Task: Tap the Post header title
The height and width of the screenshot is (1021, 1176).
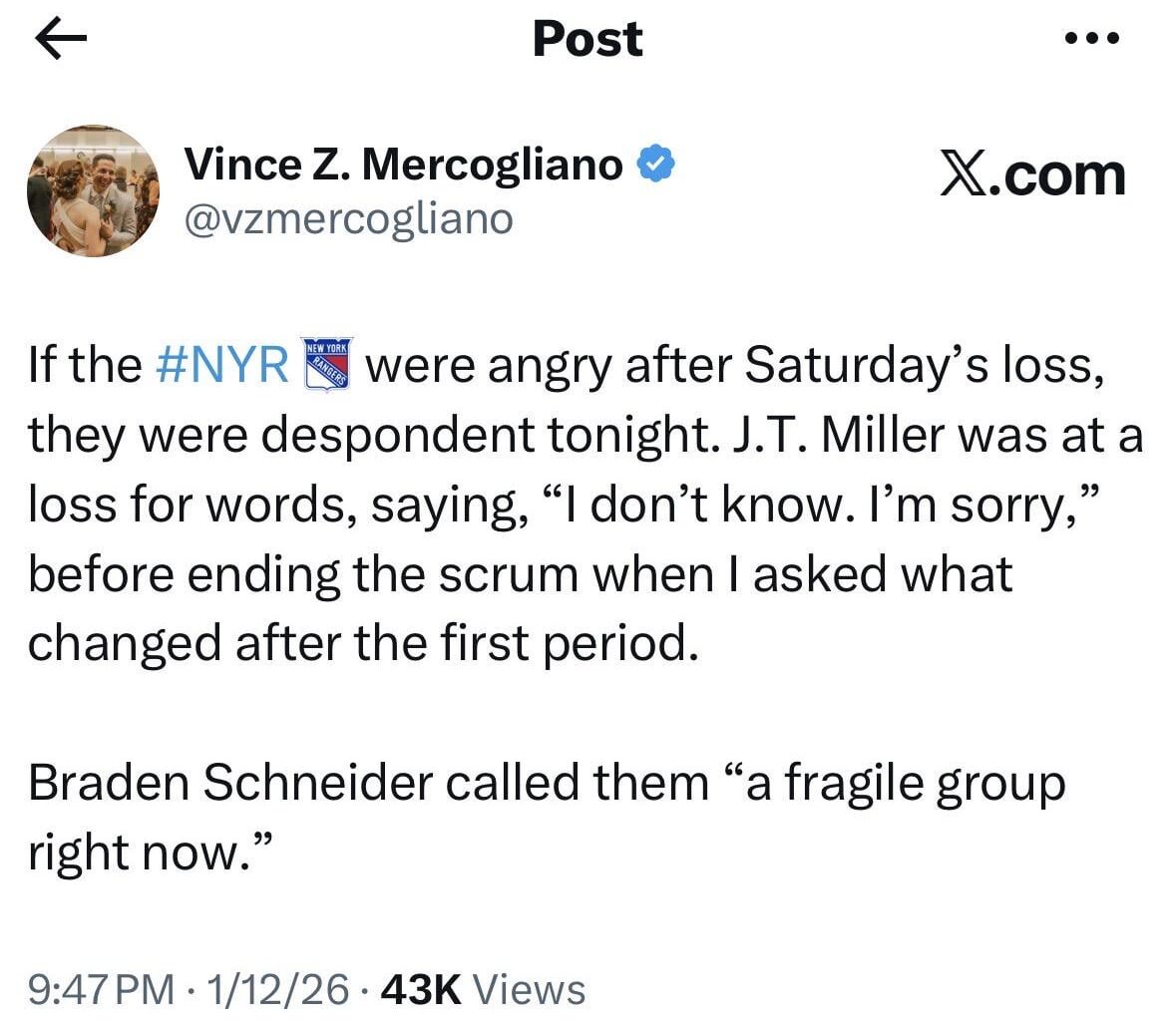Action: 588,40
